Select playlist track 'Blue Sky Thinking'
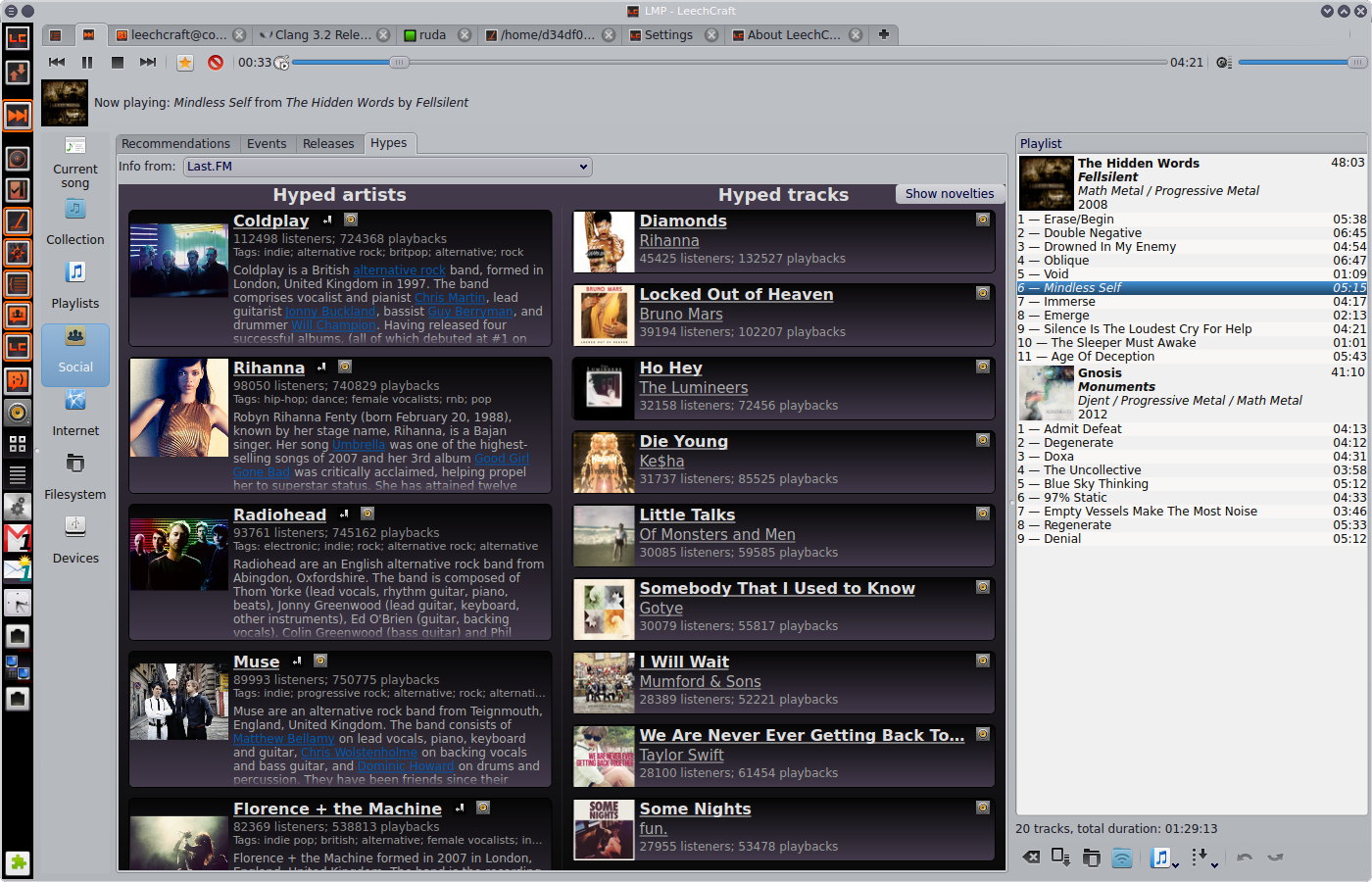 [x=1192, y=484]
